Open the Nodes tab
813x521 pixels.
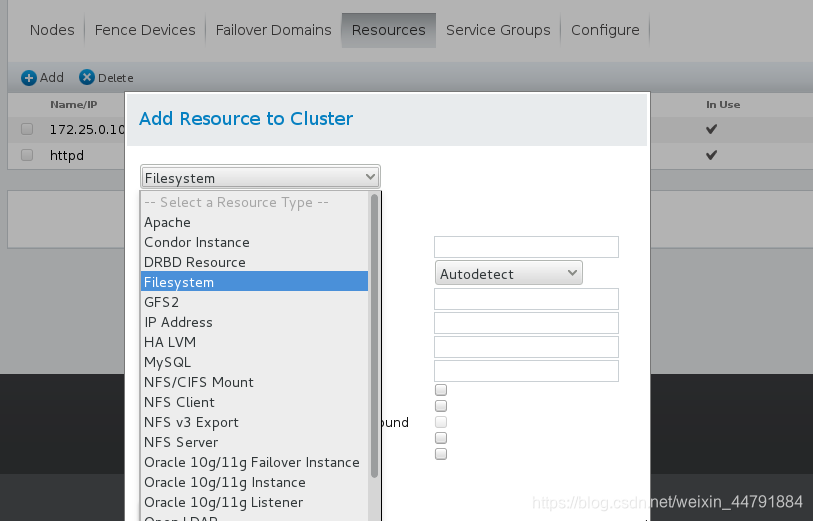click(x=52, y=30)
